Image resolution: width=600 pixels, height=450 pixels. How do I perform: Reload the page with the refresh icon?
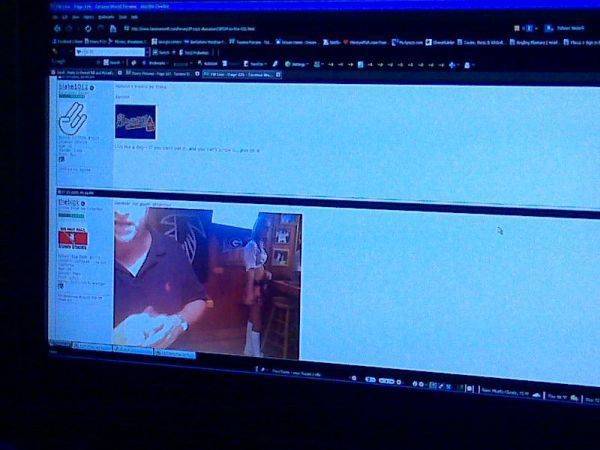[88, 28]
